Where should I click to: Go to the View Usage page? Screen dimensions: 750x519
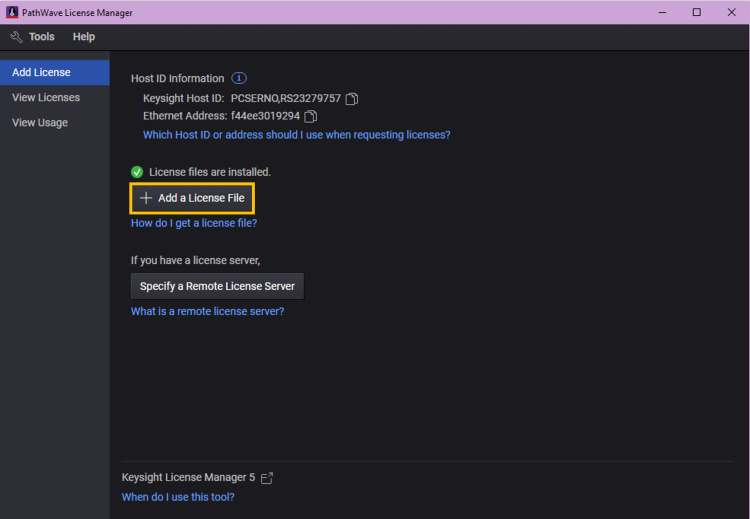click(40, 123)
